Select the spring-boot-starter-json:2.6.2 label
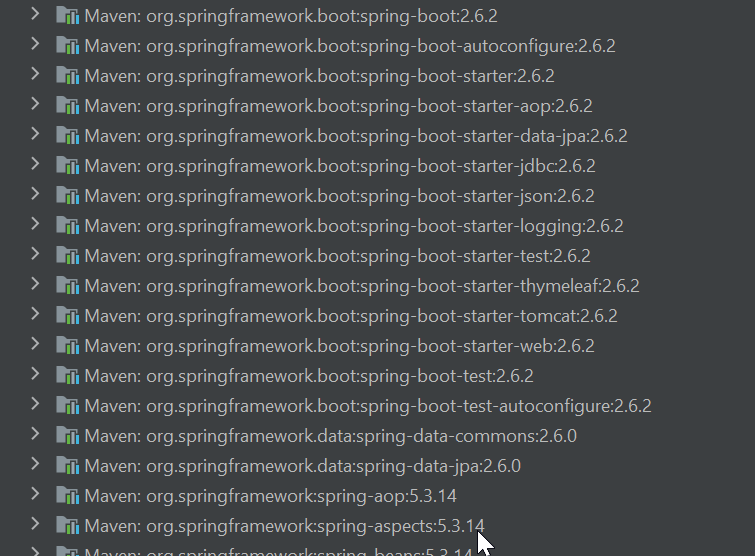 tap(339, 196)
